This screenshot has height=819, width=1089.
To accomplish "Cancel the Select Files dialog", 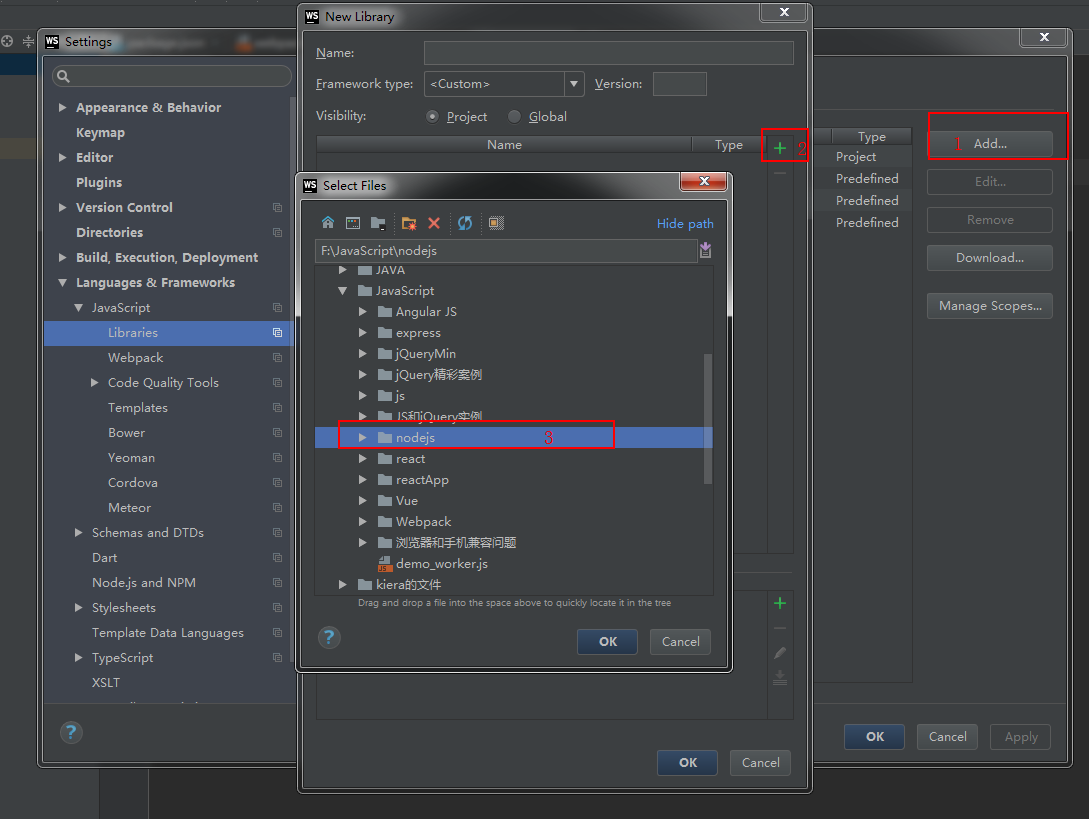I will pyautogui.click(x=681, y=642).
